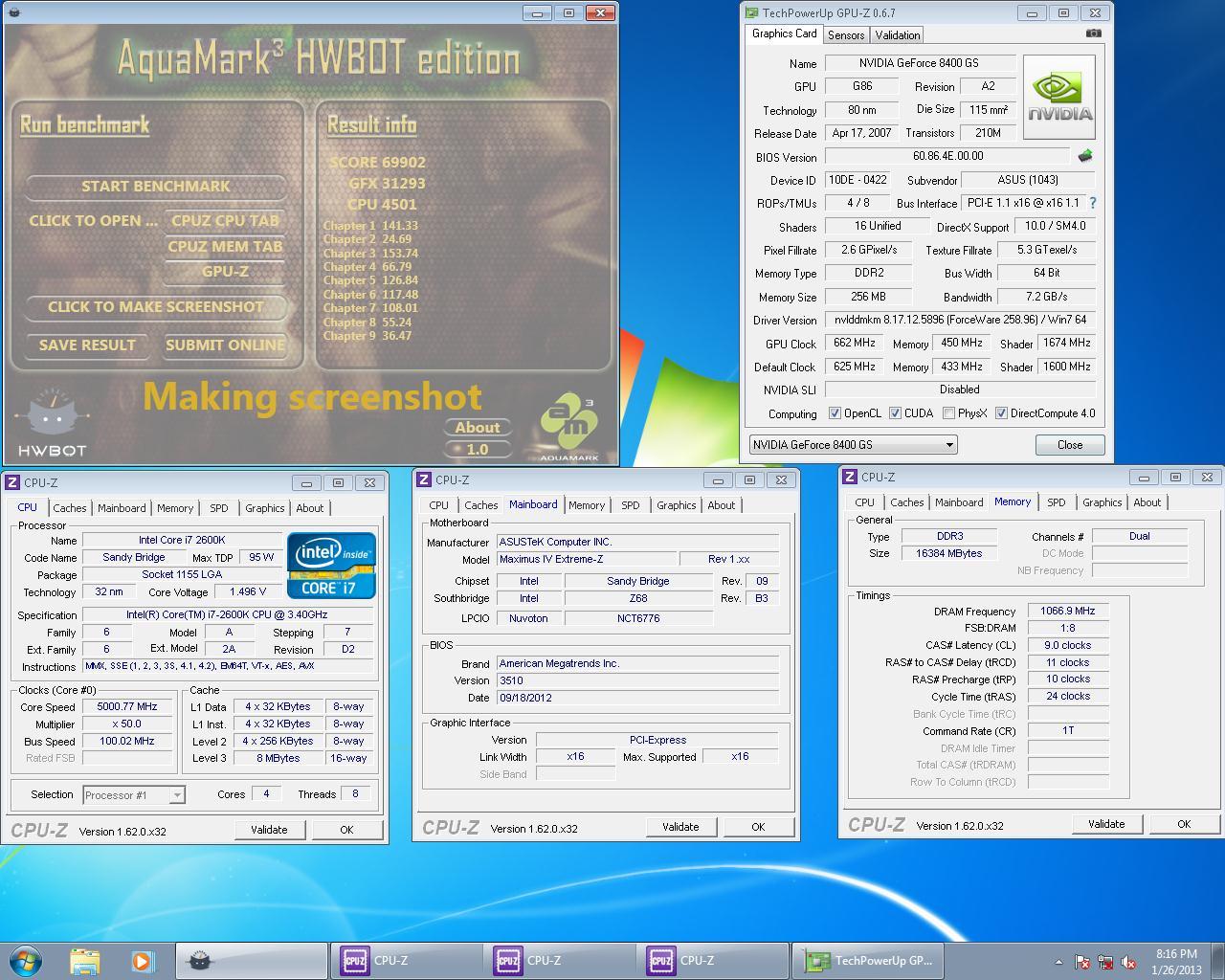Open SPD tab in the CPU-Z window showing the Mainboard tab
This screenshot has height=980, width=1225.
pos(630,505)
